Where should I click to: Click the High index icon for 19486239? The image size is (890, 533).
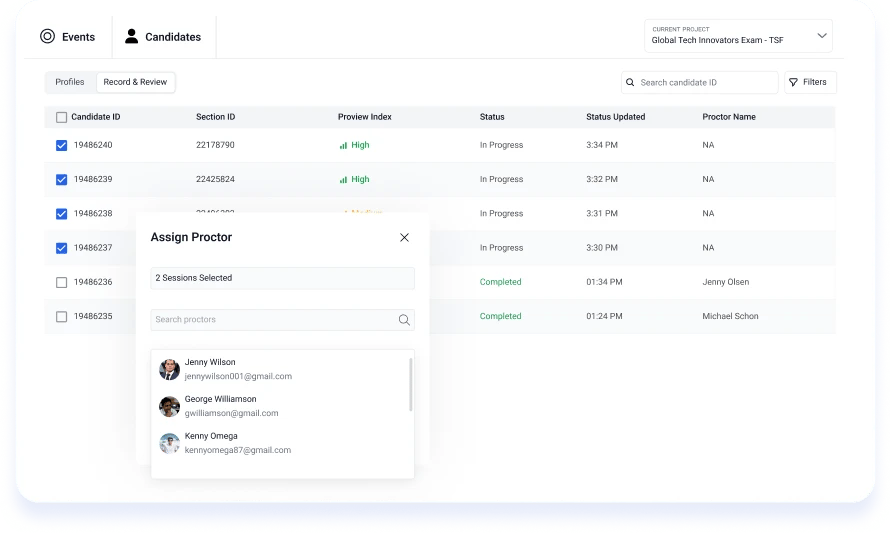coord(343,179)
